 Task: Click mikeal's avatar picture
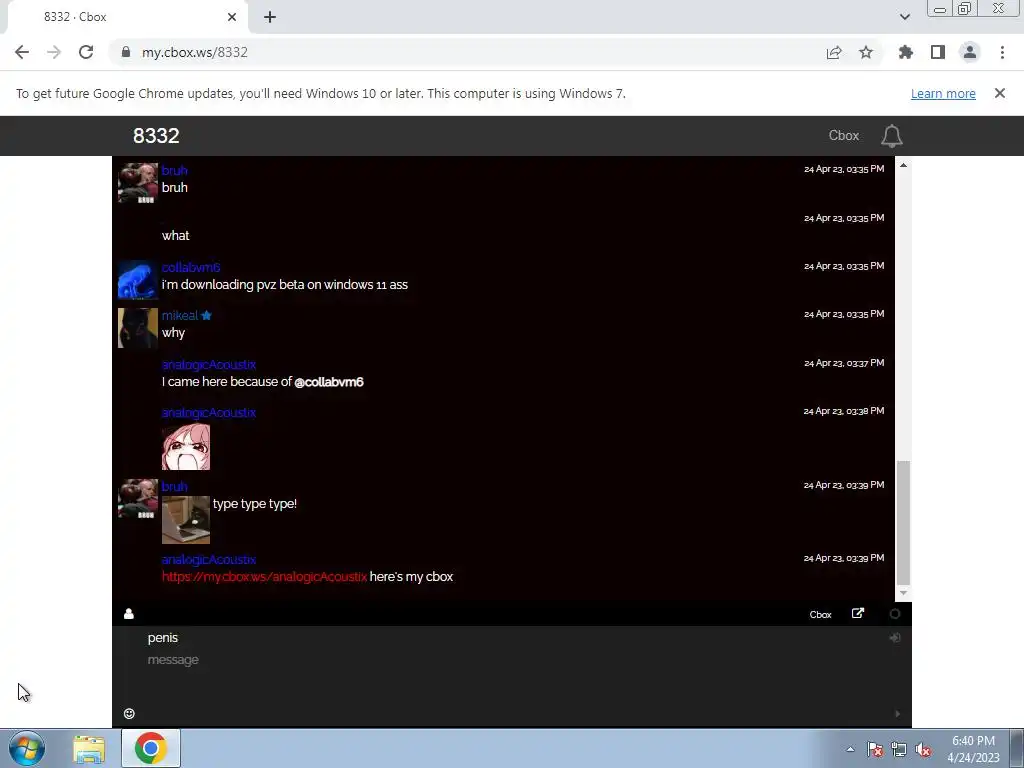tap(138, 328)
